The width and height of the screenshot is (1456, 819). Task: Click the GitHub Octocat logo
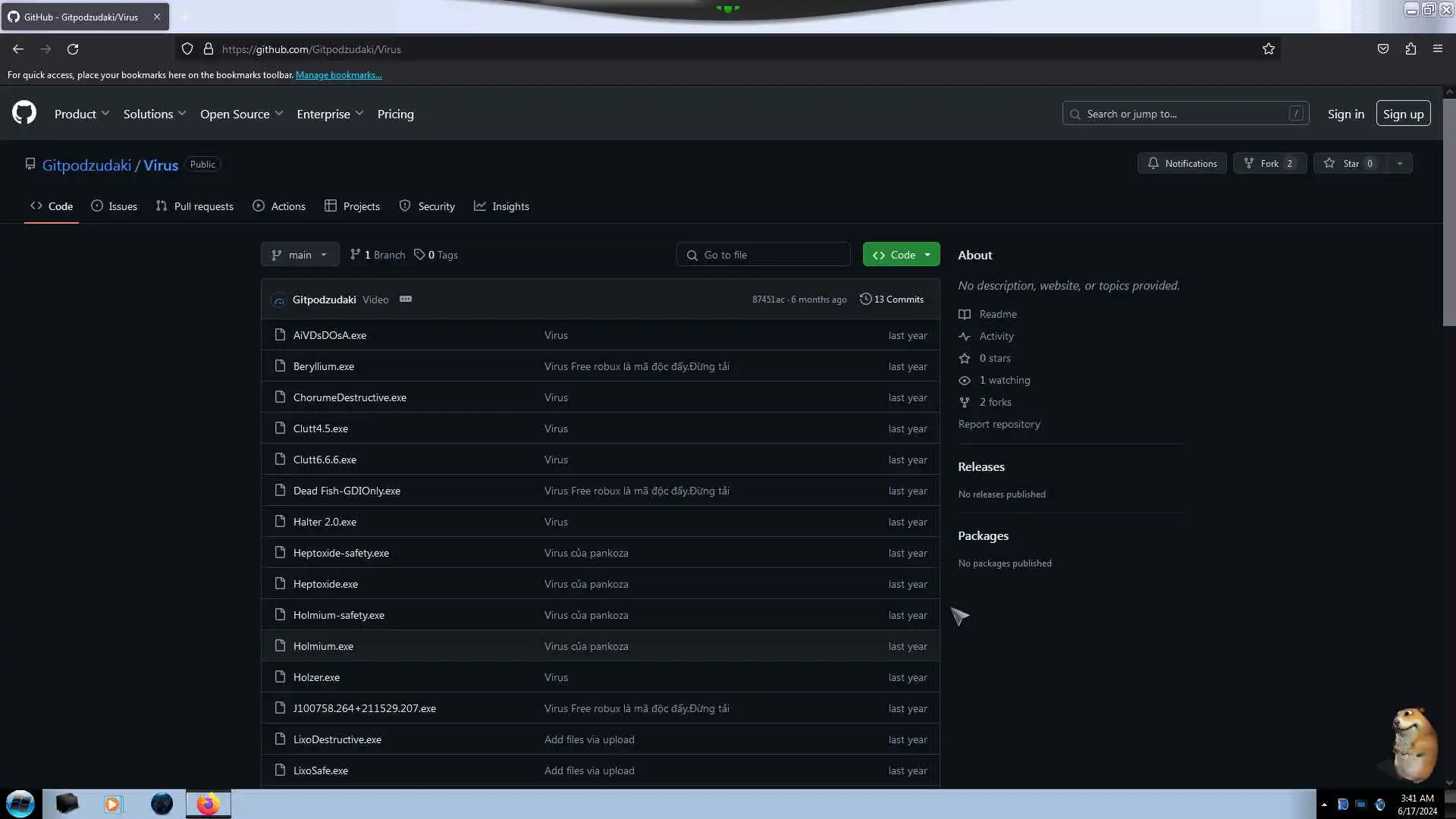24,113
